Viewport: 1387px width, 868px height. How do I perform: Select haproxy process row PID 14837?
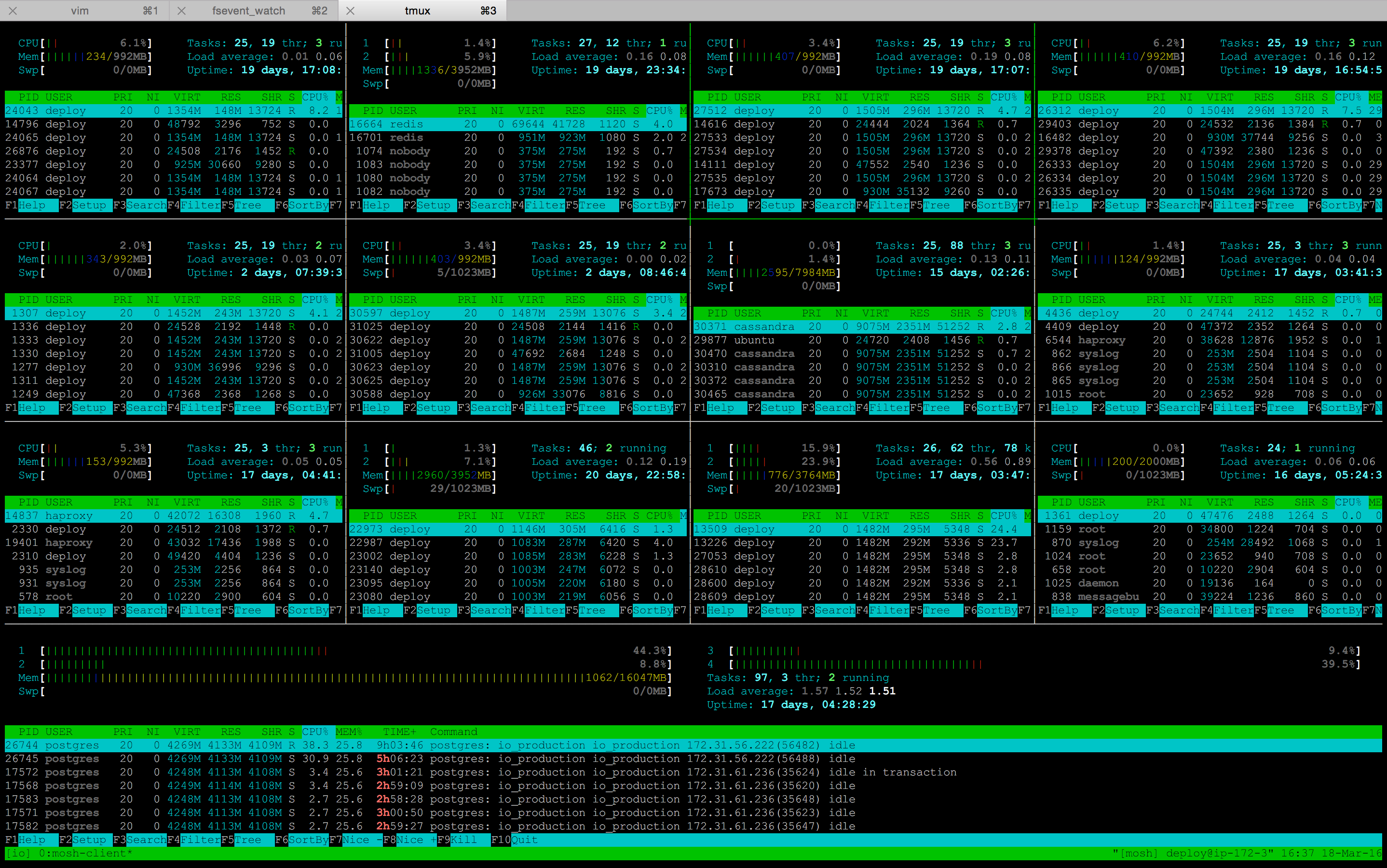pyautogui.click(x=174, y=515)
